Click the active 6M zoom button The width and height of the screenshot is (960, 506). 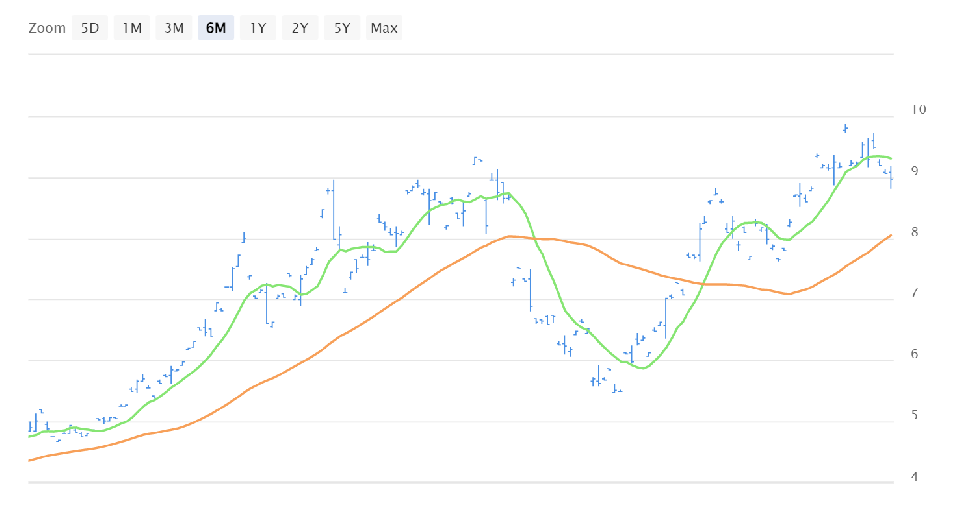pyautogui.click(x=216, y=28)
